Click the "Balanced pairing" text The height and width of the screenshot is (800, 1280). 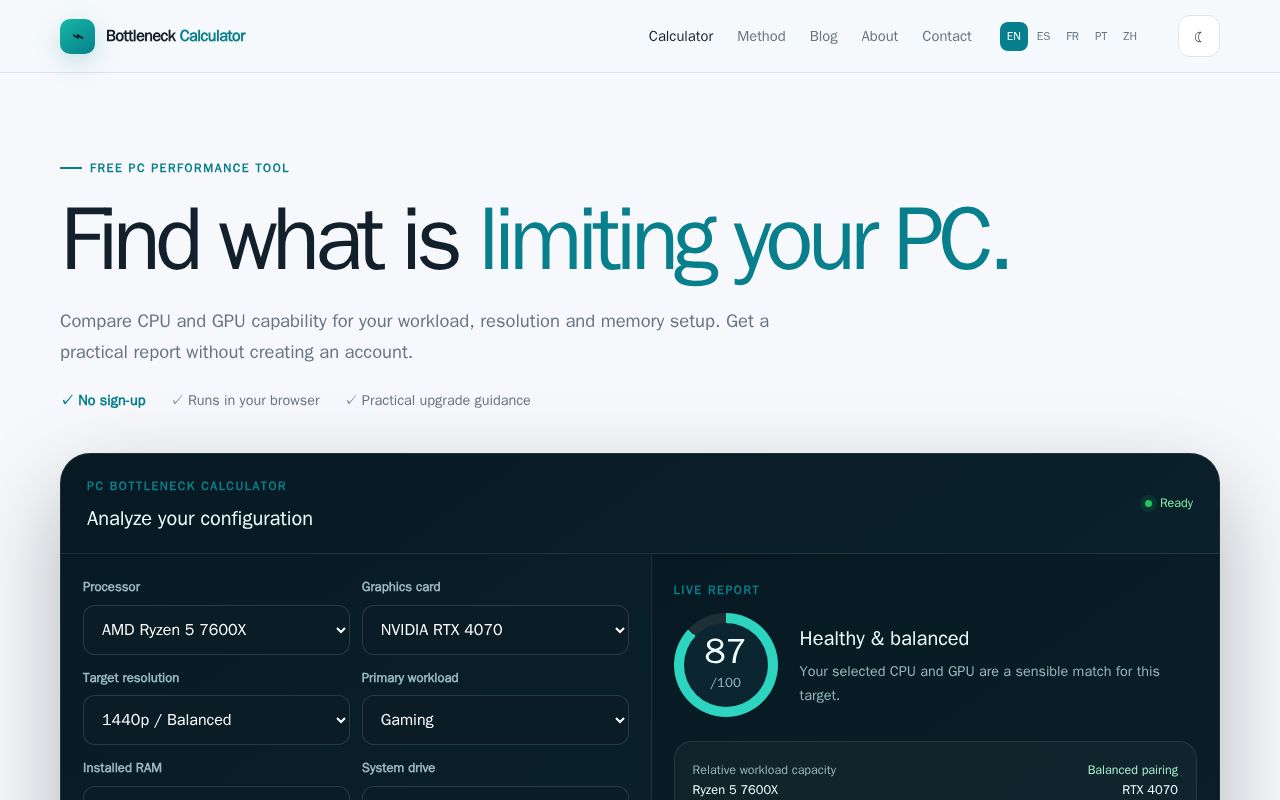pyautogui.click(x=1133, y=770)
